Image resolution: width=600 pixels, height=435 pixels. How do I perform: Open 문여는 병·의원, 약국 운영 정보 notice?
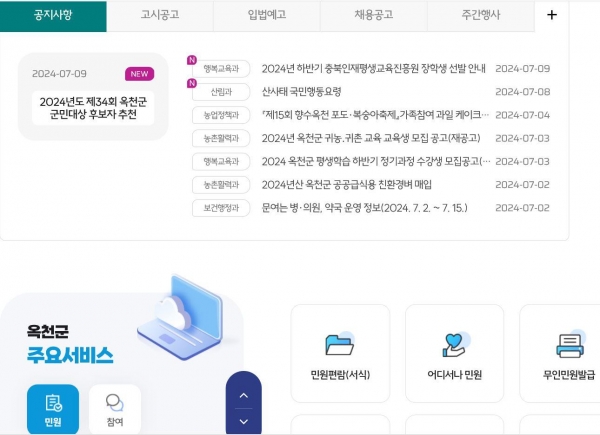364,207
